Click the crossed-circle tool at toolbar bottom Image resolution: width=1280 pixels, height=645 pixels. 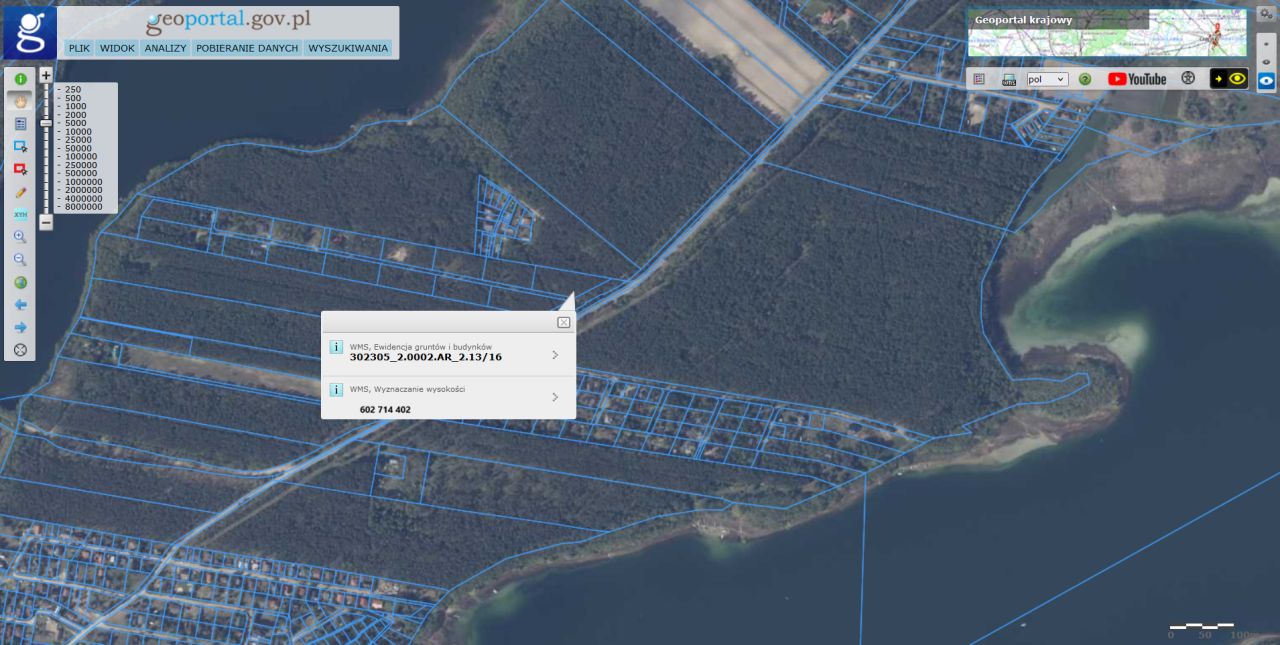click(20, 351)
